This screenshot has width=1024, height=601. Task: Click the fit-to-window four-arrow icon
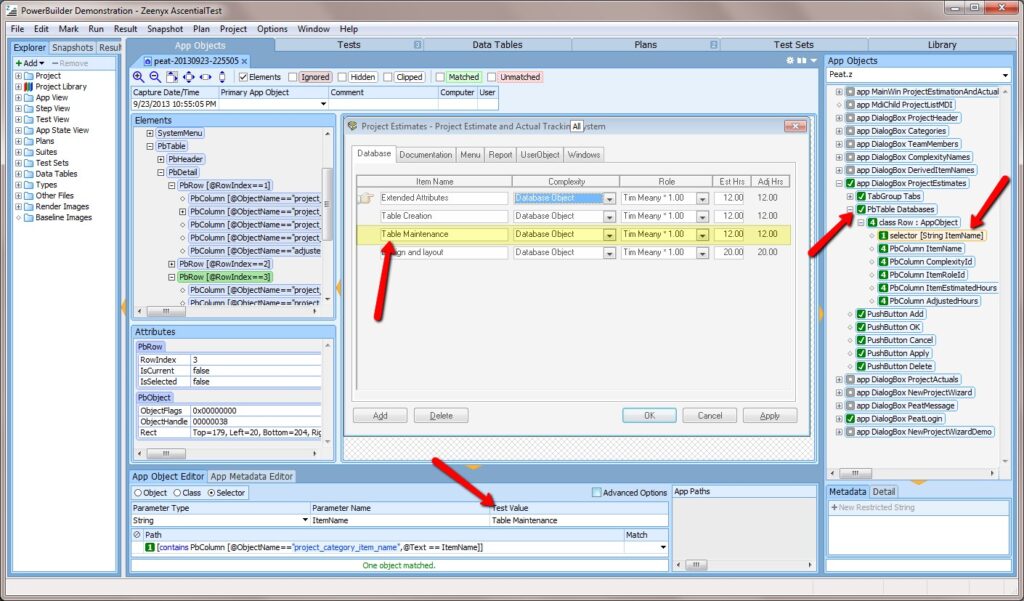click(x=188, y=77)
